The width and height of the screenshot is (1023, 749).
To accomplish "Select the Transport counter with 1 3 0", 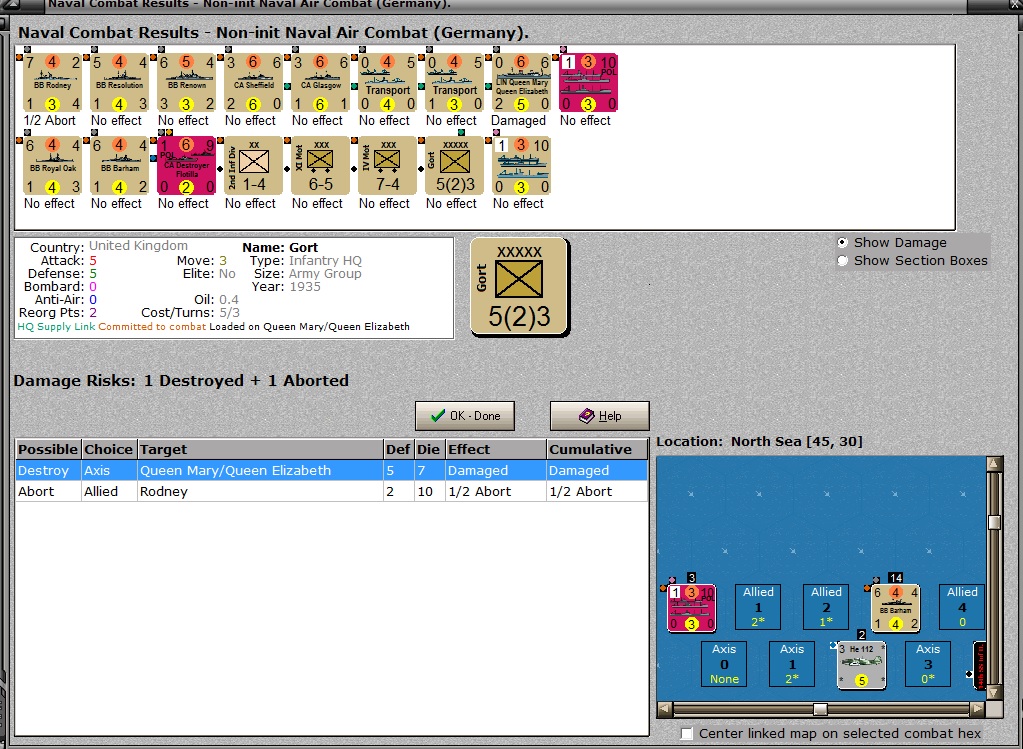I will [x=454, y=83].
